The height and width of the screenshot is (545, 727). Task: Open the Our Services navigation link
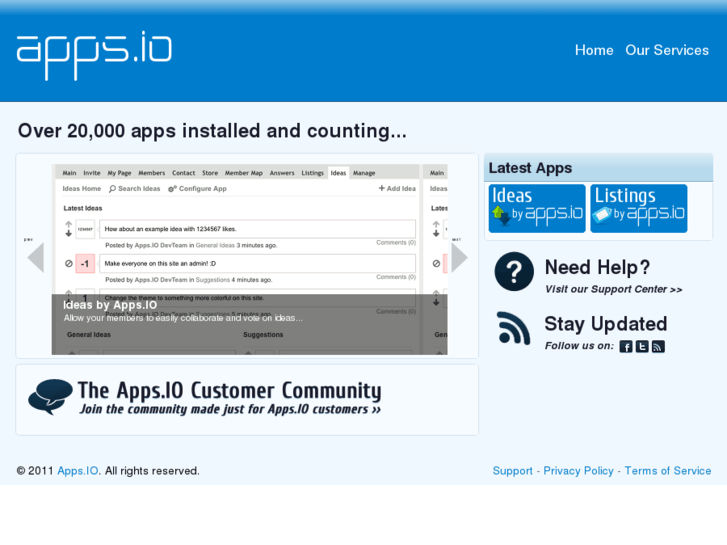(x=667, y=50)
